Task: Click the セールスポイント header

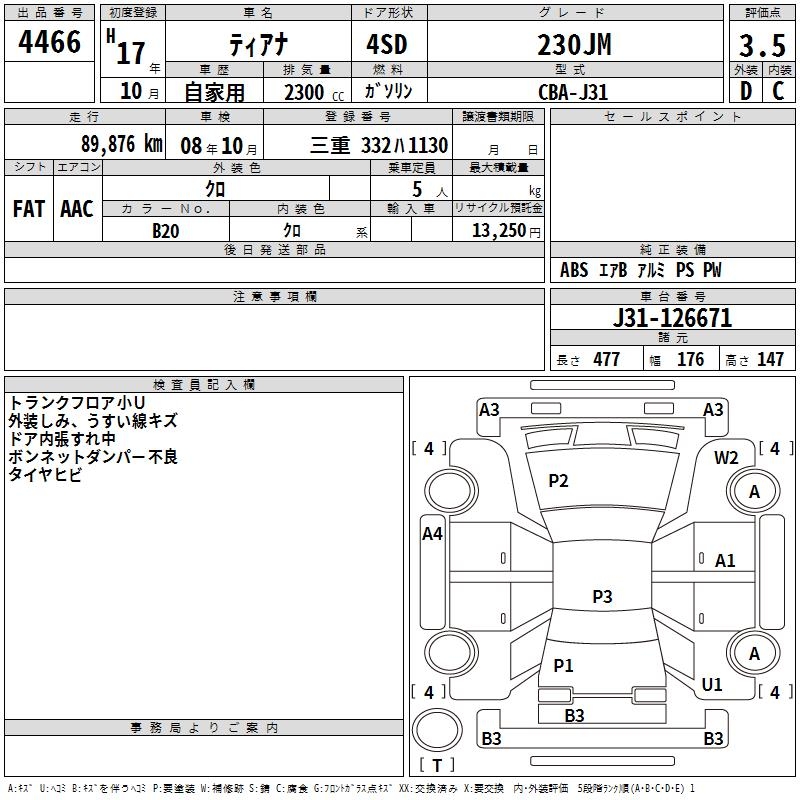Action: click(672, 116)
